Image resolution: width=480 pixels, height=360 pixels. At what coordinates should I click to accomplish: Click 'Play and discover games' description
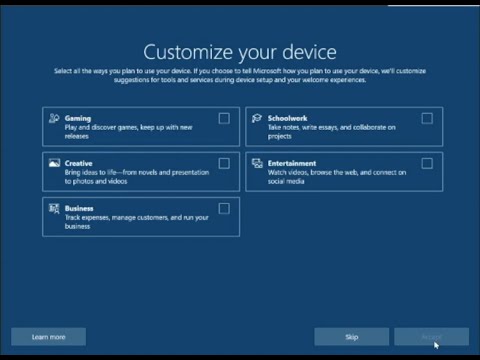coord(128,132)
